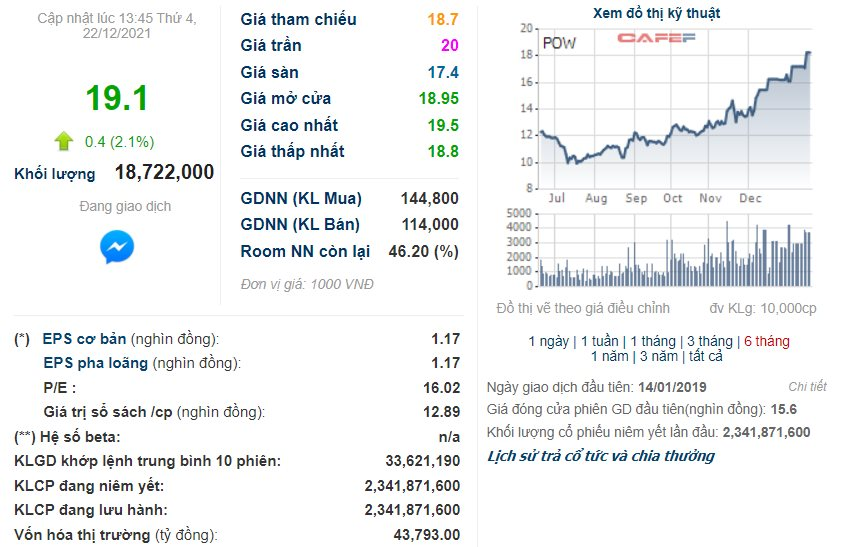Image resolution: width=841 pixels, height=547 pixels.
Task: Select the '1 tuần' chart range
Action: 599,341
